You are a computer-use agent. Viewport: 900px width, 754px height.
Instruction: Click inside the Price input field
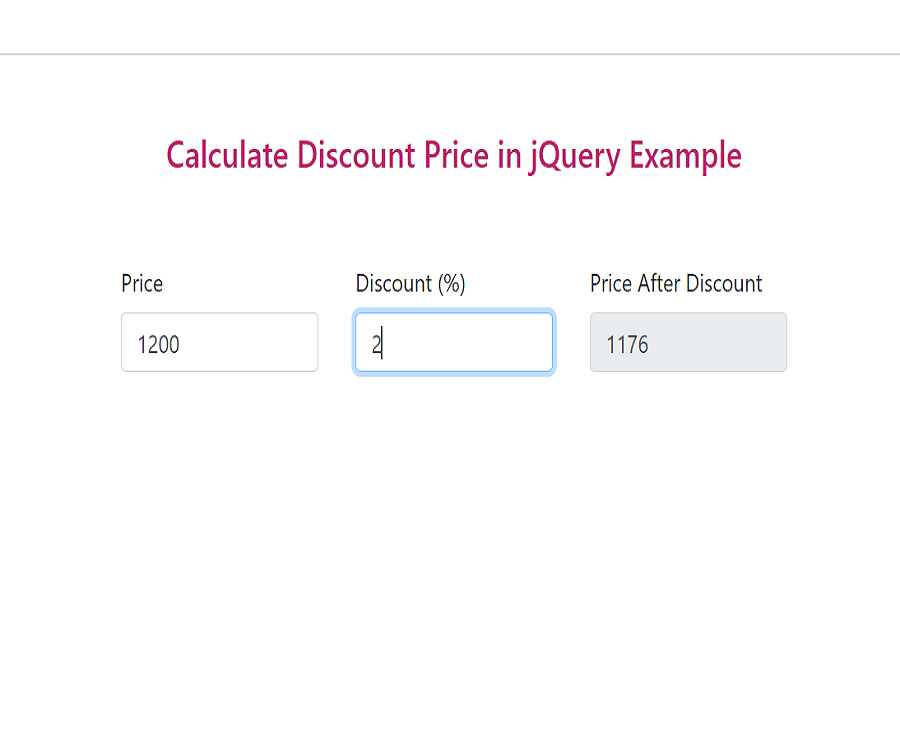click(219, 342)
